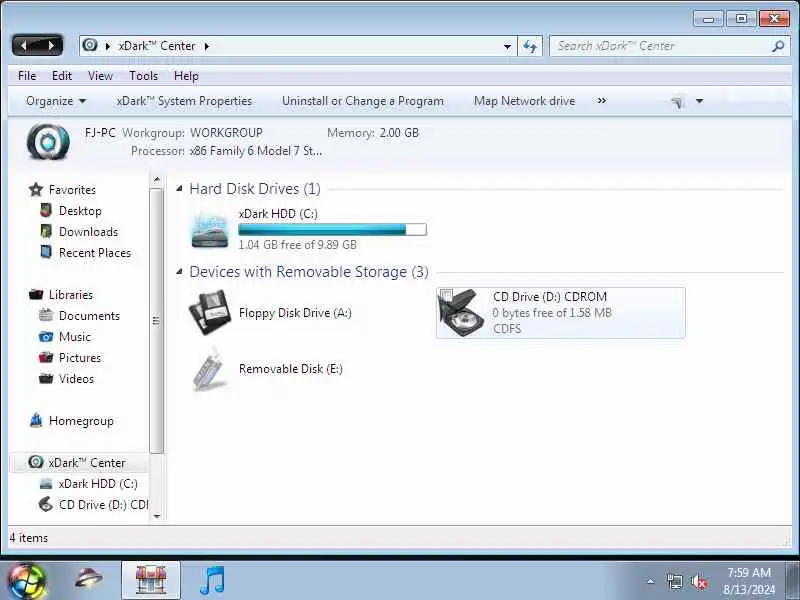This screenshot has height=600, width=800.
Task: Open the view options dropdown arrow
Action: pyautogui.click(x=699, y=101)
